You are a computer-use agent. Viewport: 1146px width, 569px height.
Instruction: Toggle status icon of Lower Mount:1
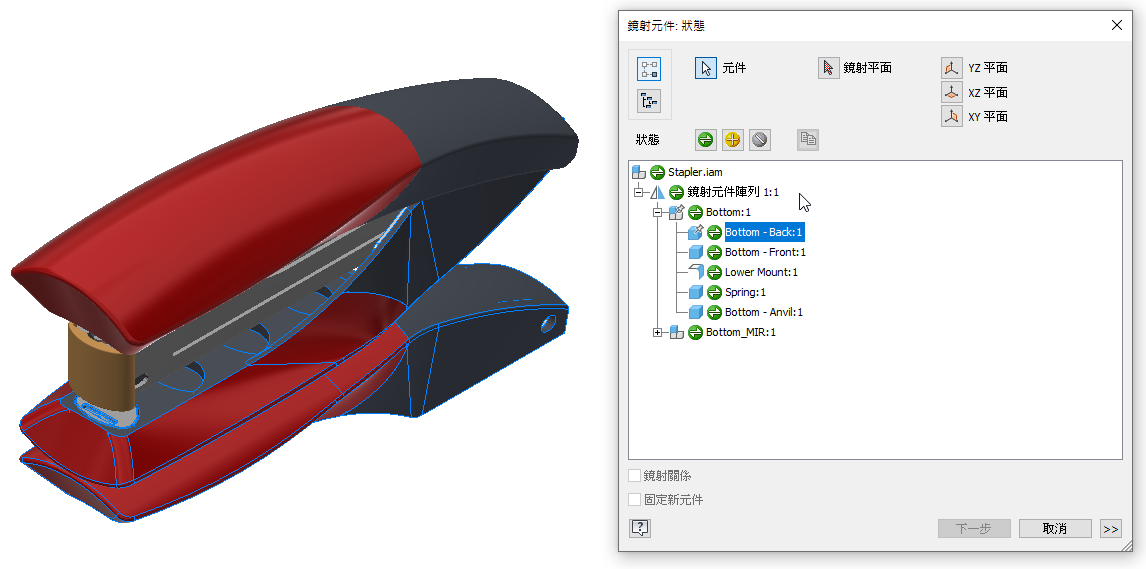(714, 272)
